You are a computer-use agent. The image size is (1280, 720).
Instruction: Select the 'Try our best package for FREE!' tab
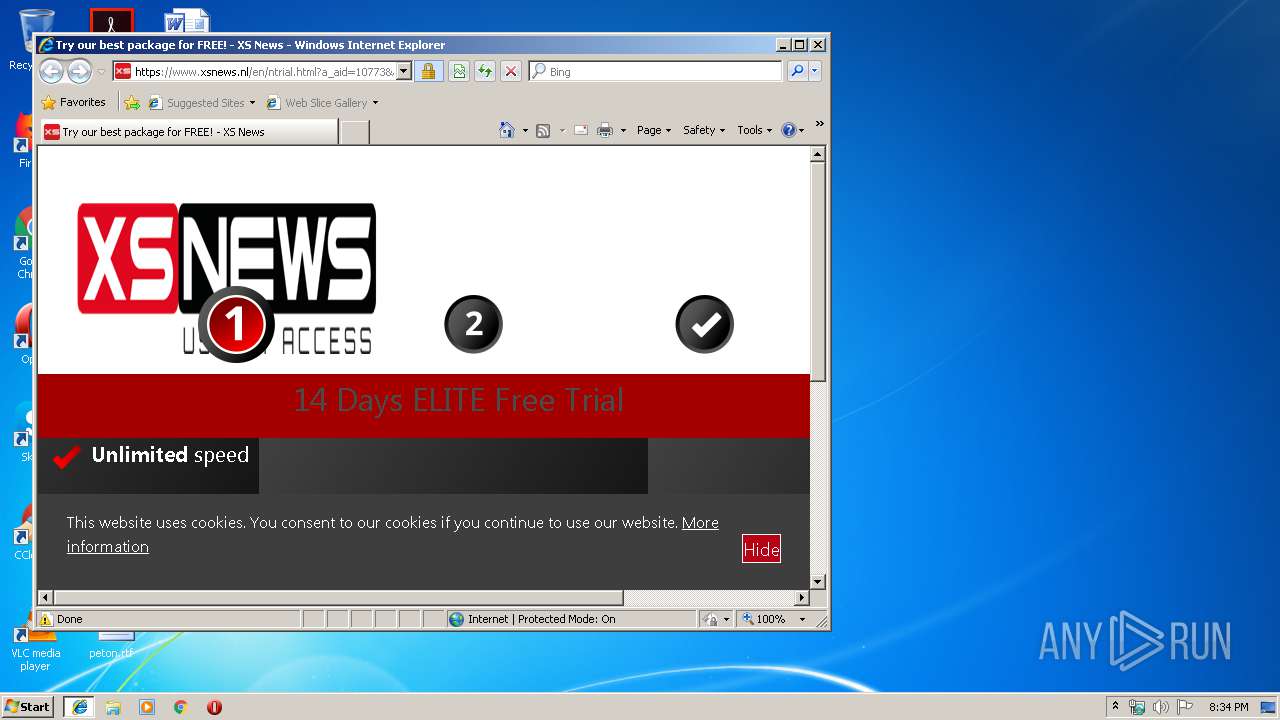189,131
